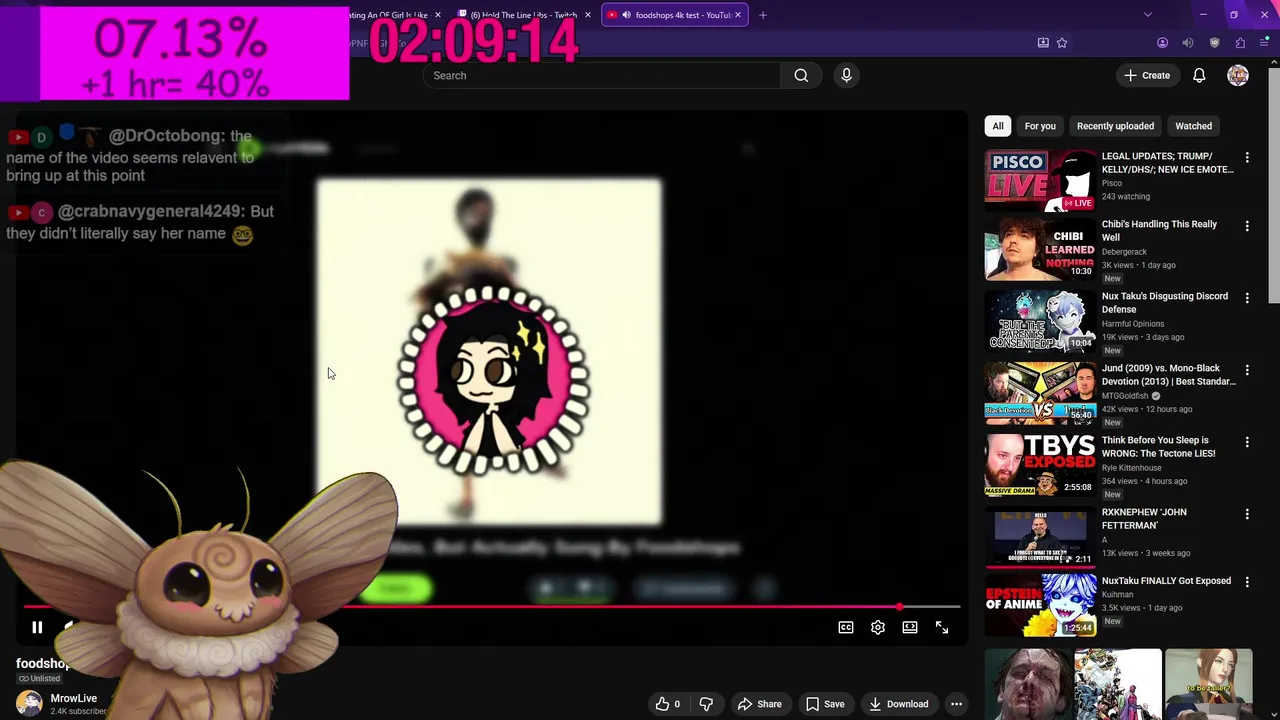
Task: Open the Epstein of Anime thumbnail
Action: (1040, 605)
